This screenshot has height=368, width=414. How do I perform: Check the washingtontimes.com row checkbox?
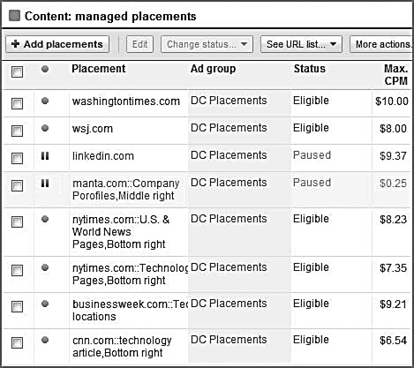point(17,103)
